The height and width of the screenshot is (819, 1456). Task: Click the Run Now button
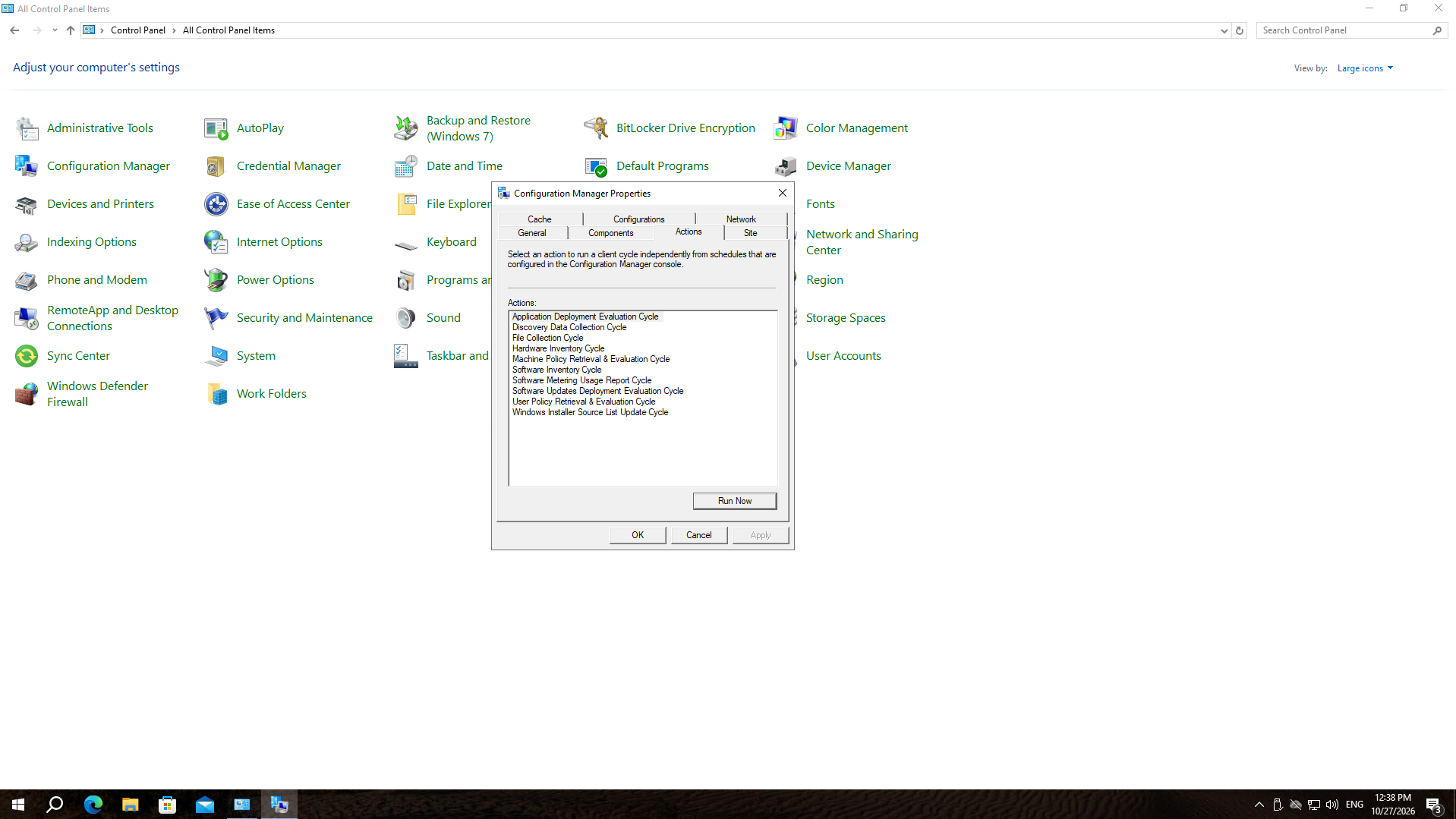pyautogui.click(x=734, y=501)
